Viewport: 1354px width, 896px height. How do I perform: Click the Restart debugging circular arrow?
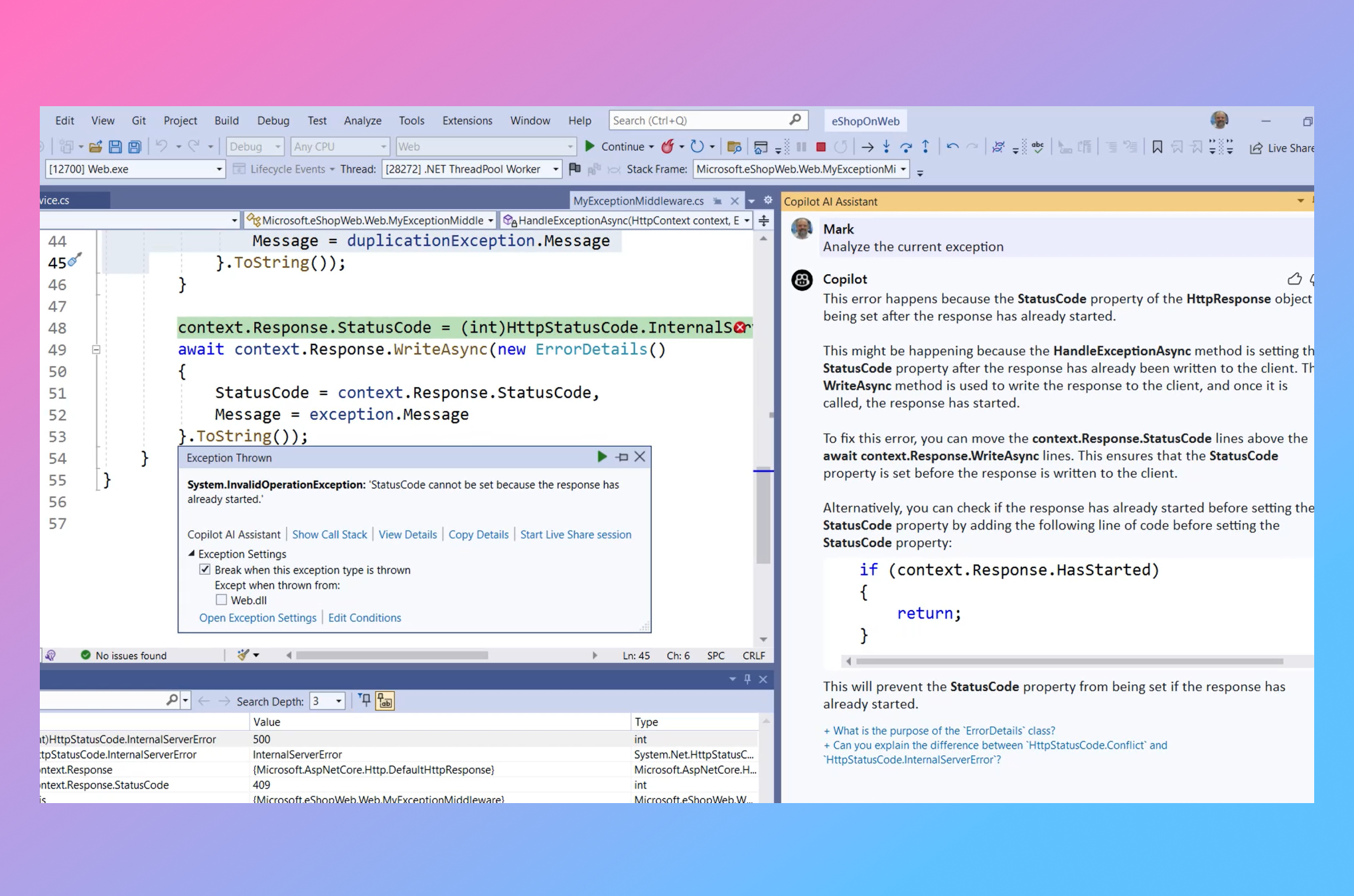click(697, 147)
